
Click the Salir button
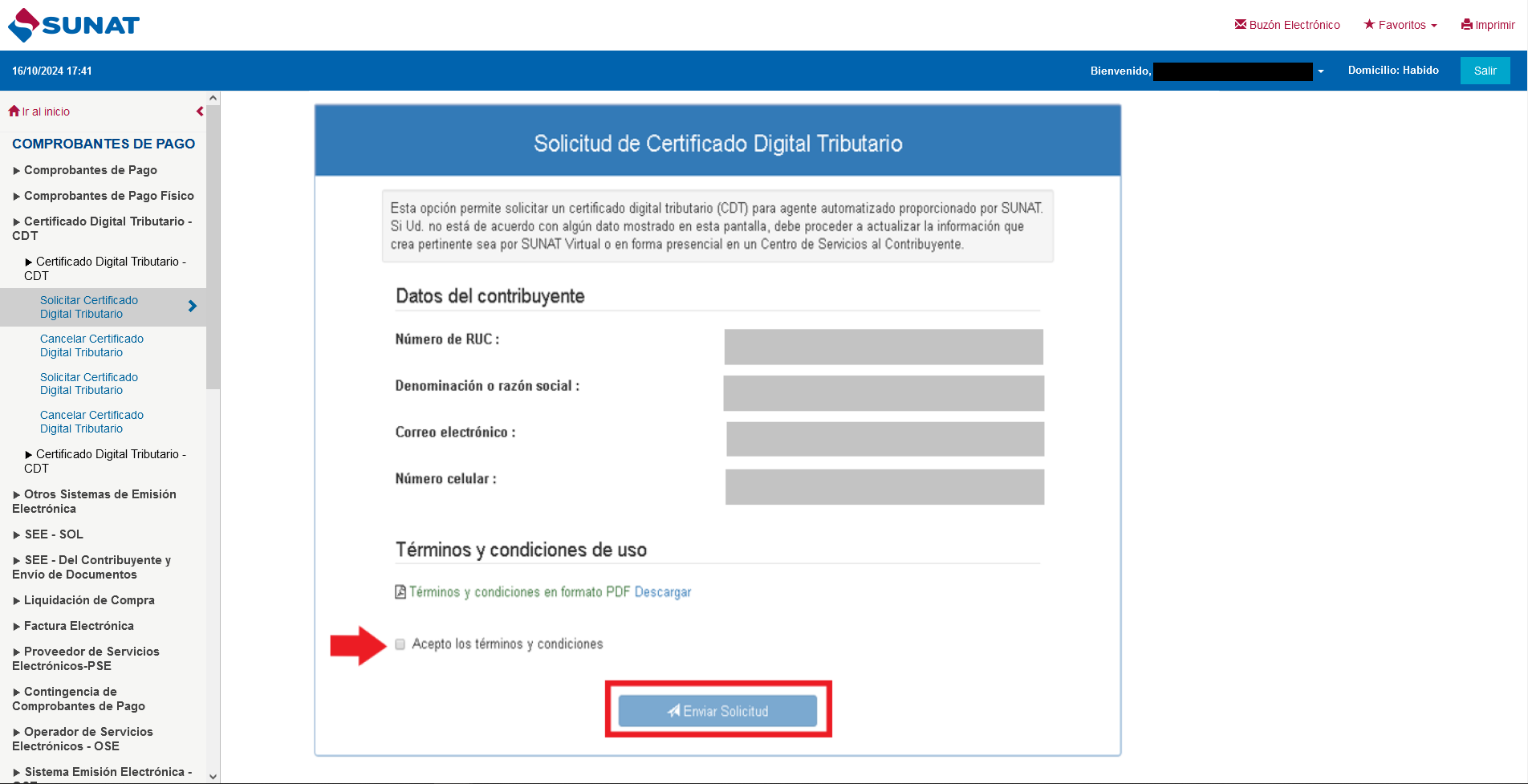point(1485,71)
